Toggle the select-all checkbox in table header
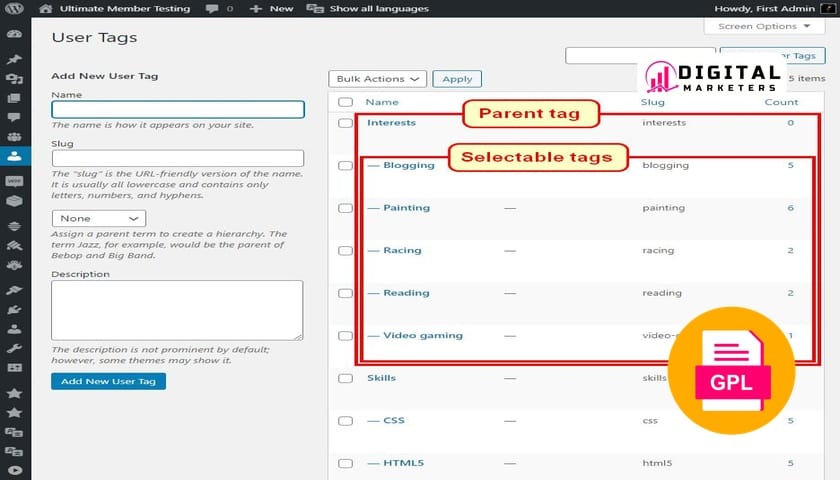Viewport: 840px width, 480px height. tap(346, 102)
